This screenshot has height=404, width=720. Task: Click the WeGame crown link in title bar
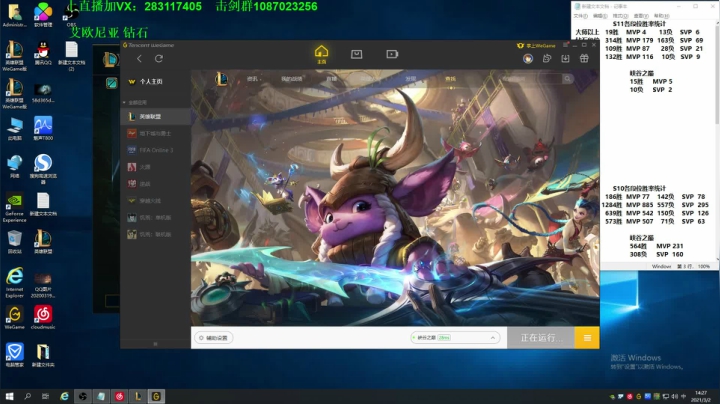[x=536, y=45]
